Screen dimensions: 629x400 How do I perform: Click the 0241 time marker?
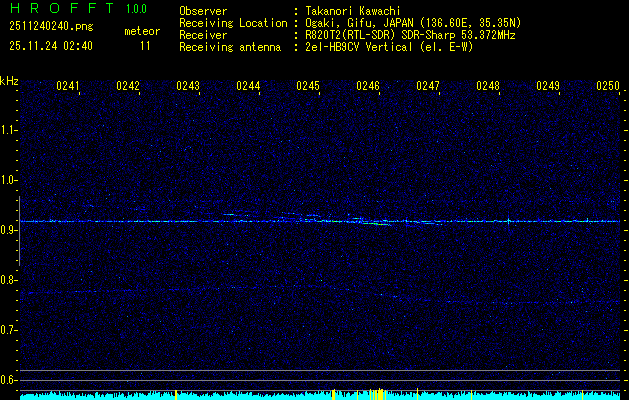pyautogui.click(x=68, y=87)
